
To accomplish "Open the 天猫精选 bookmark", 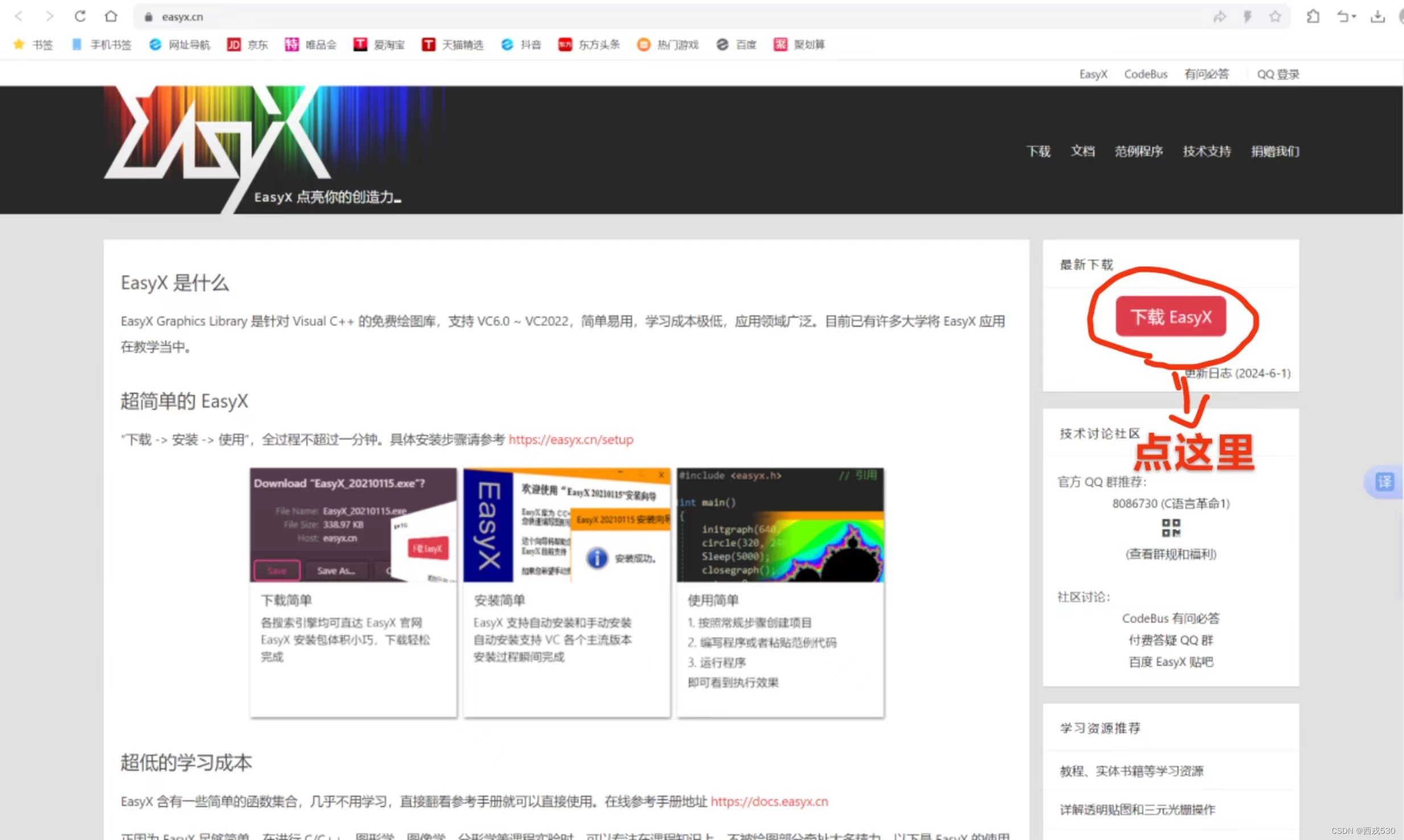I will tap(453, 44).
